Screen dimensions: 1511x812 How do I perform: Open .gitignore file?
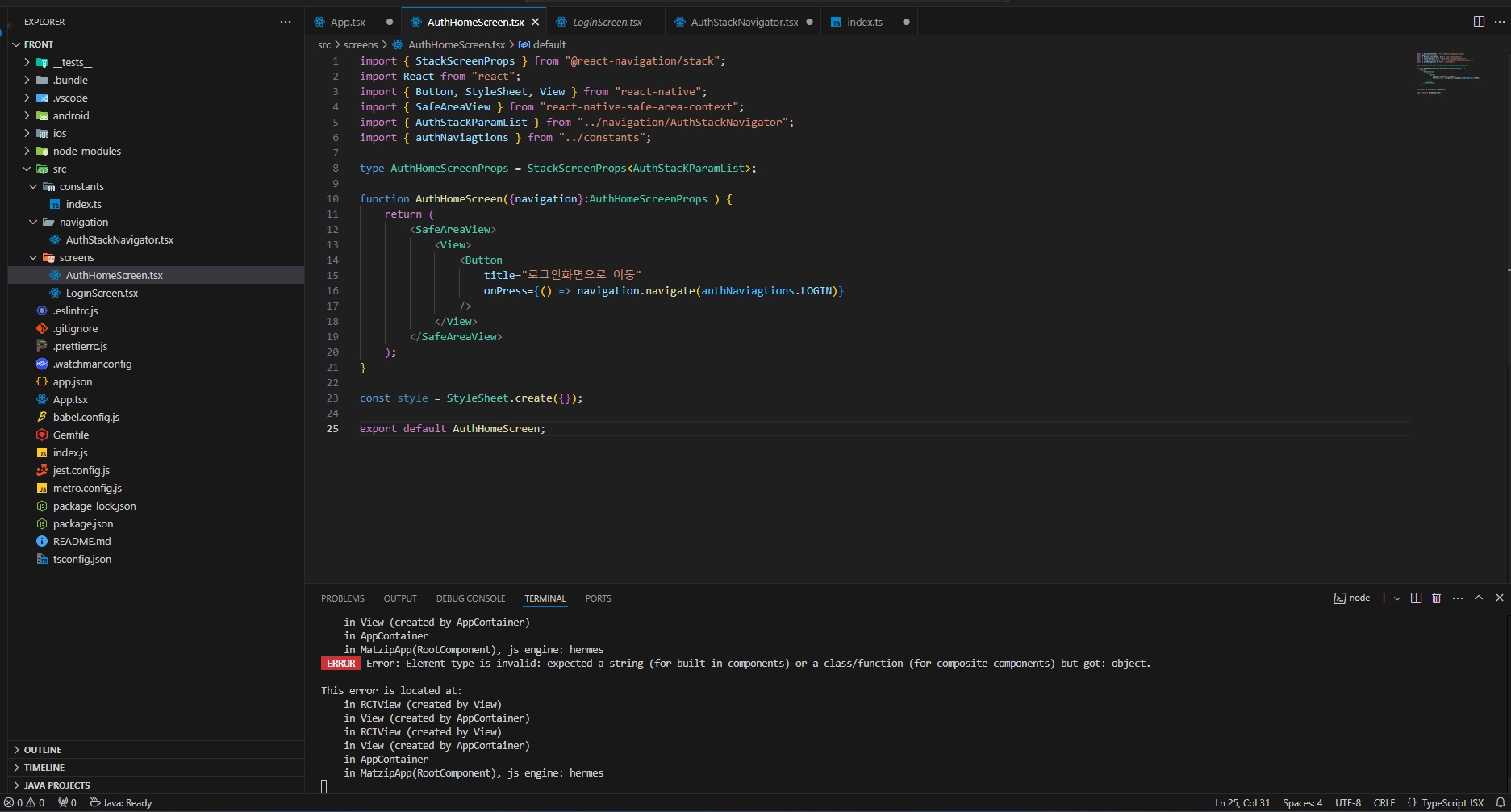(x=157, y=328)
